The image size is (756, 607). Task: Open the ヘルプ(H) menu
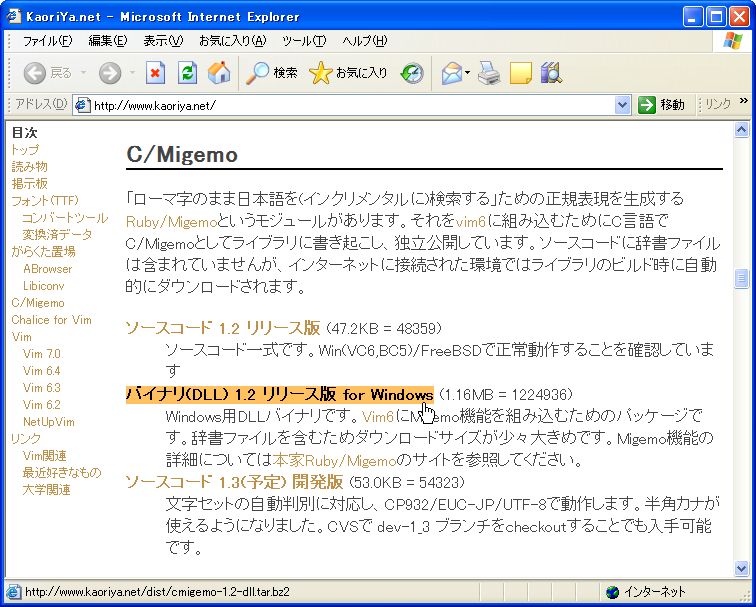[x=364, y=41]
